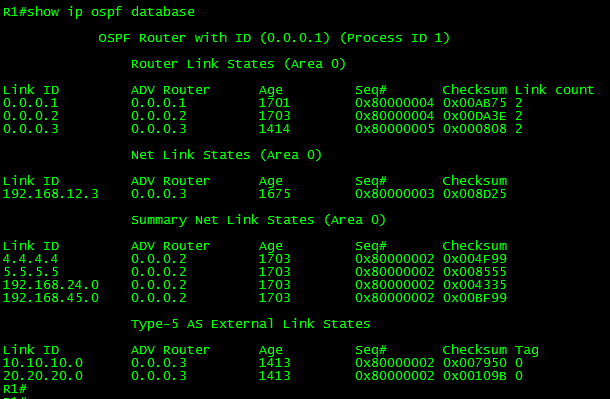Screen dimensions: 610x399
Task: Click summary Link ID 192.168.45.0
Action: [x=51, y=298]
